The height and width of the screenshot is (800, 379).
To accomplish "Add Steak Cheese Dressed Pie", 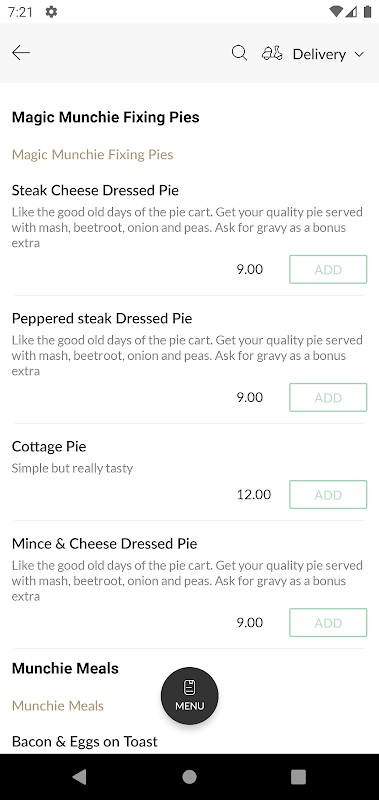I will point(328,269).
